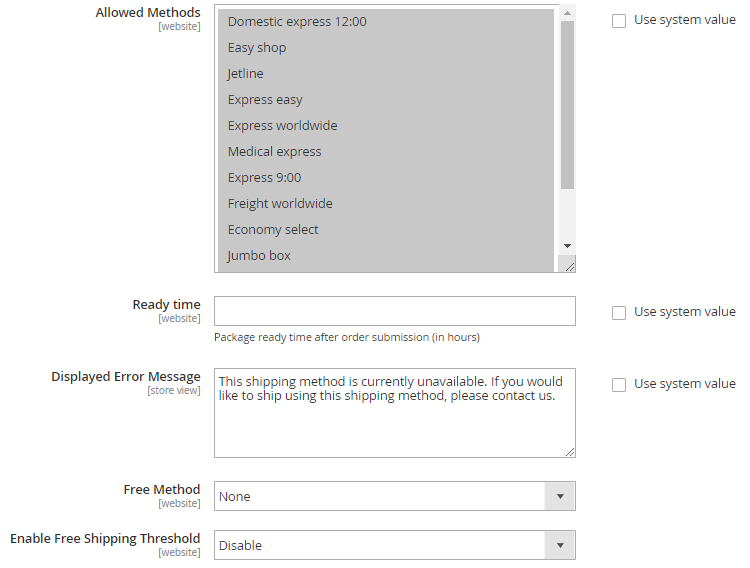Pick Freight worldwide method
This screenshot has width=750, height=568.
coord(280,203)
